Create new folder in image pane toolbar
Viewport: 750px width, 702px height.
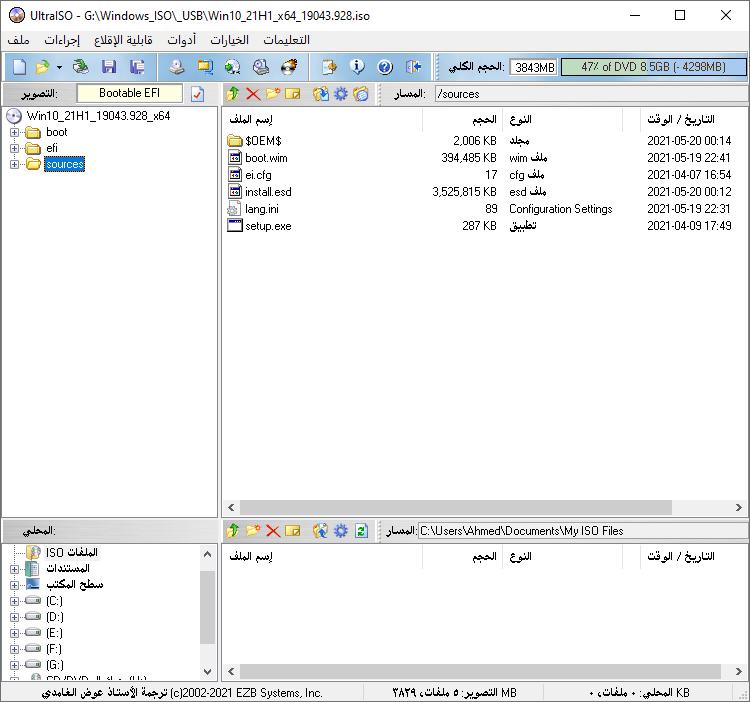pyautogui.click(x=273, y=94)
